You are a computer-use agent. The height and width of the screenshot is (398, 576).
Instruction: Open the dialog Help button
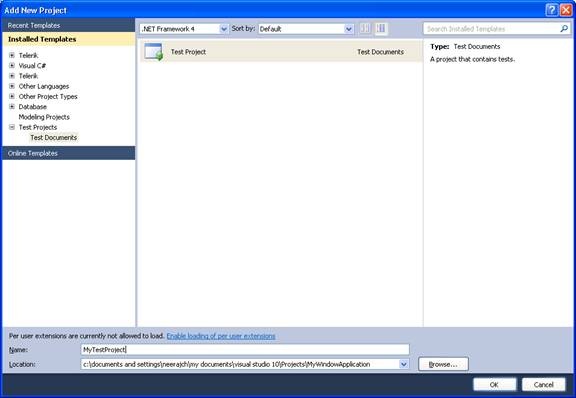coord(551,10)
